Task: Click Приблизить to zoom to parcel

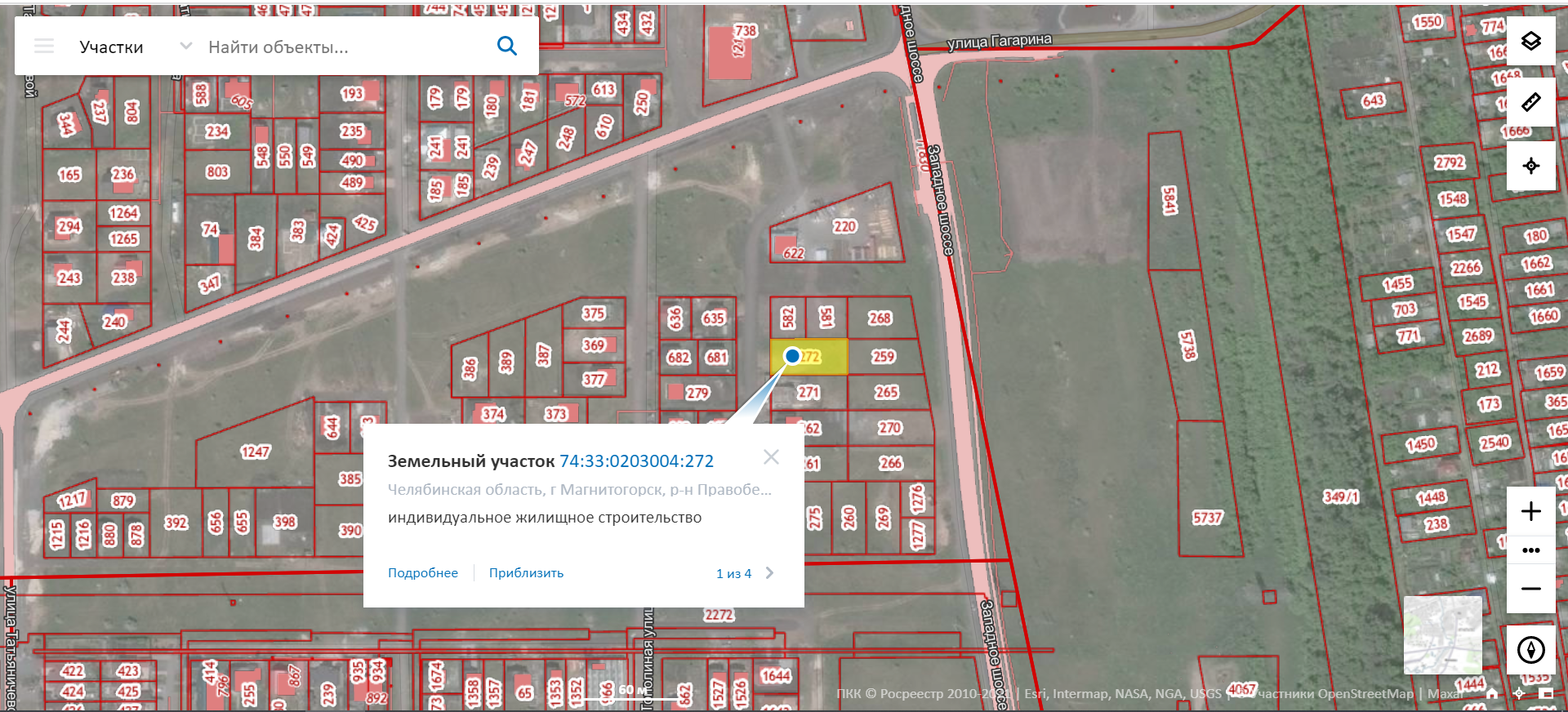Action: (526, 573)
